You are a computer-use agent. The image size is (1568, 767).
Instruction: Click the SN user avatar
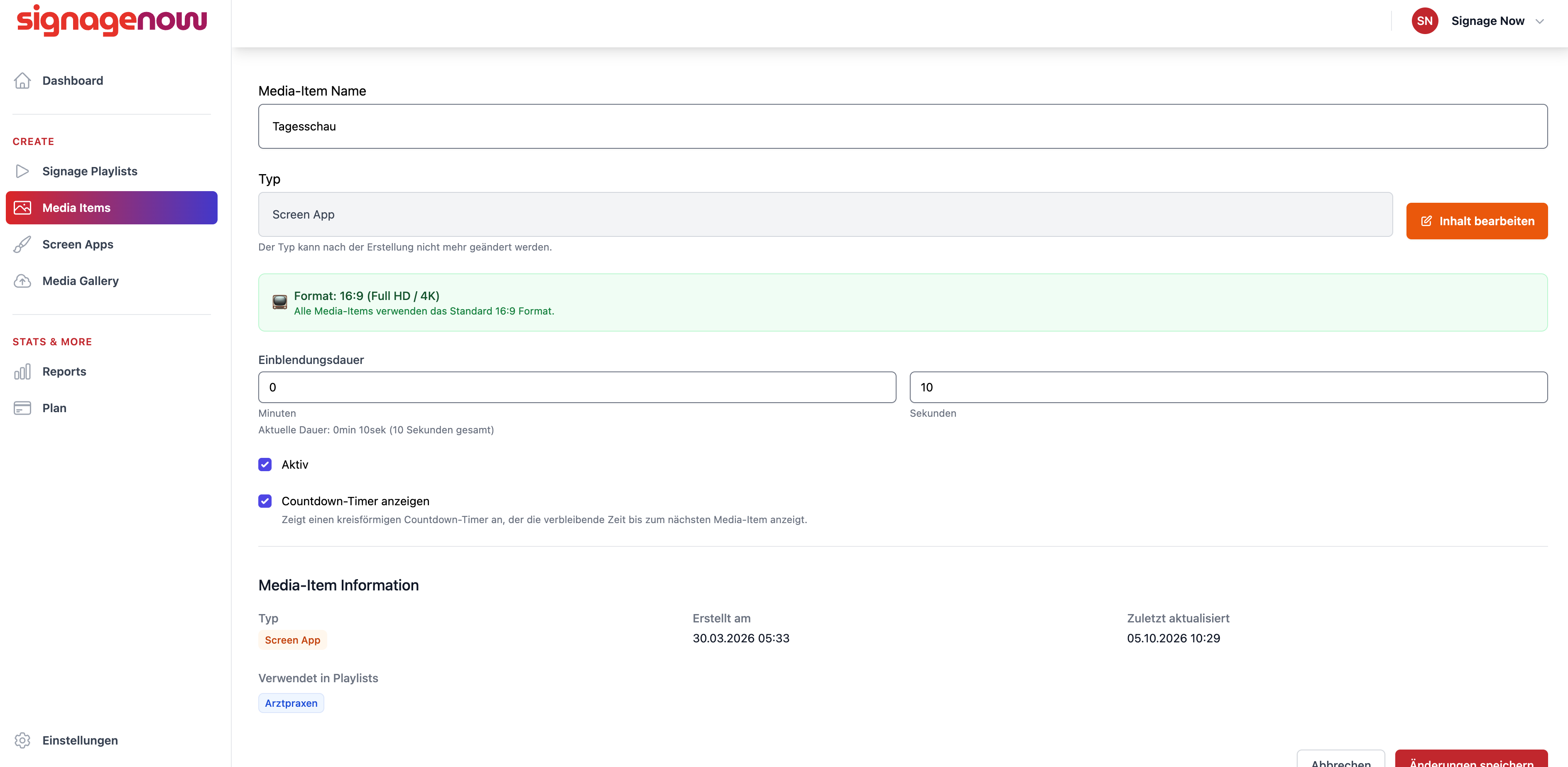[x=1424, y=21]
